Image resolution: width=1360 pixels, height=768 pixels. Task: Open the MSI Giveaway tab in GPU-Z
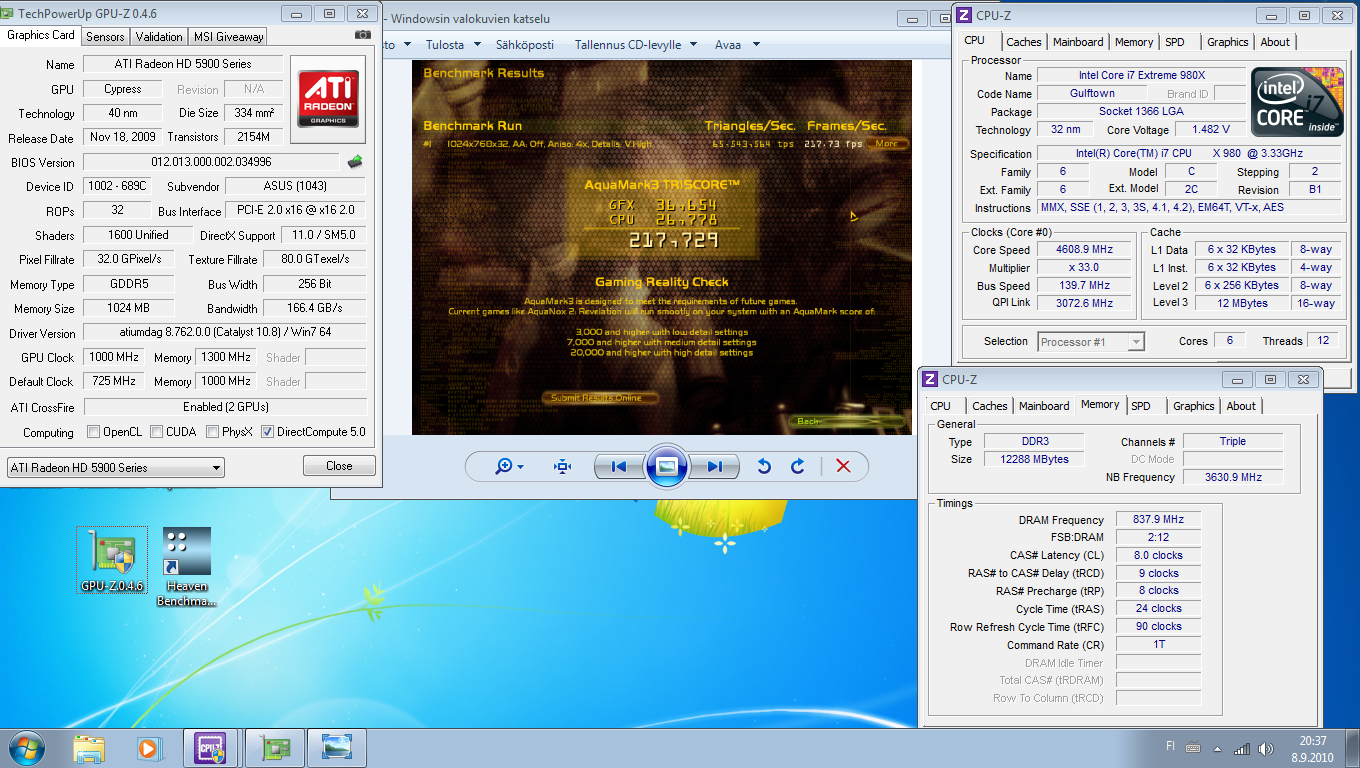[228, 36]
